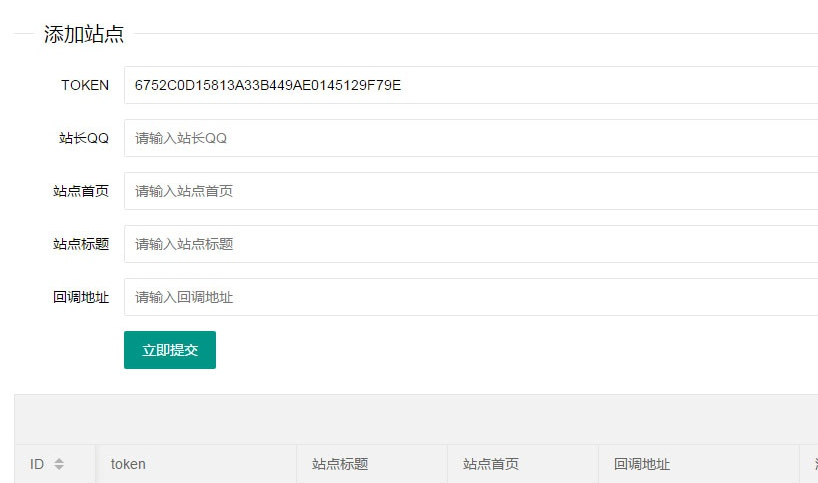The image size is (818, 483).
Task: Click the 回调地址 form label
Action: 81,297
